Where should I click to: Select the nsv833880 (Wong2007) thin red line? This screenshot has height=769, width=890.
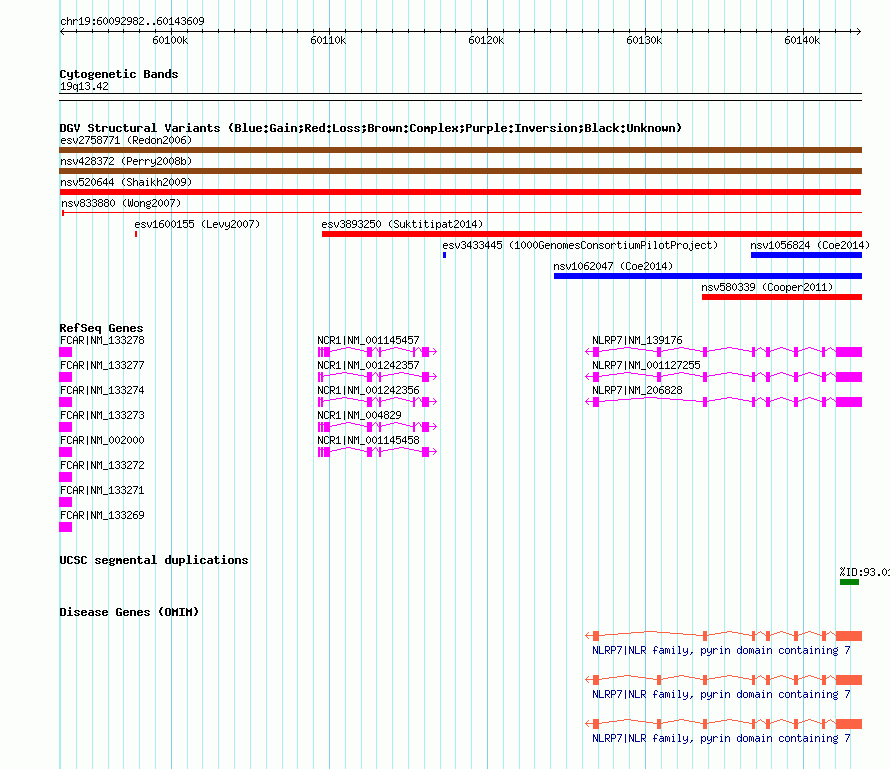click(461, 213)
